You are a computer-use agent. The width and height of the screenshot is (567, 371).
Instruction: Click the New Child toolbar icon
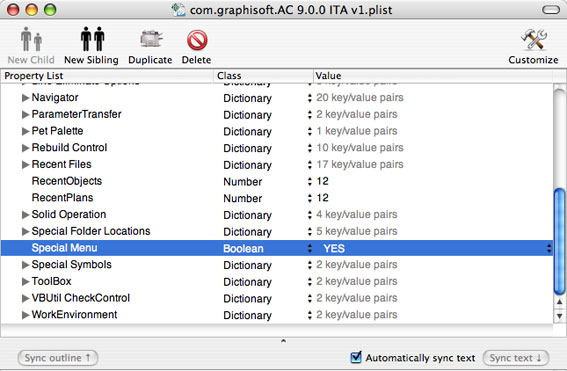point(31,39)
